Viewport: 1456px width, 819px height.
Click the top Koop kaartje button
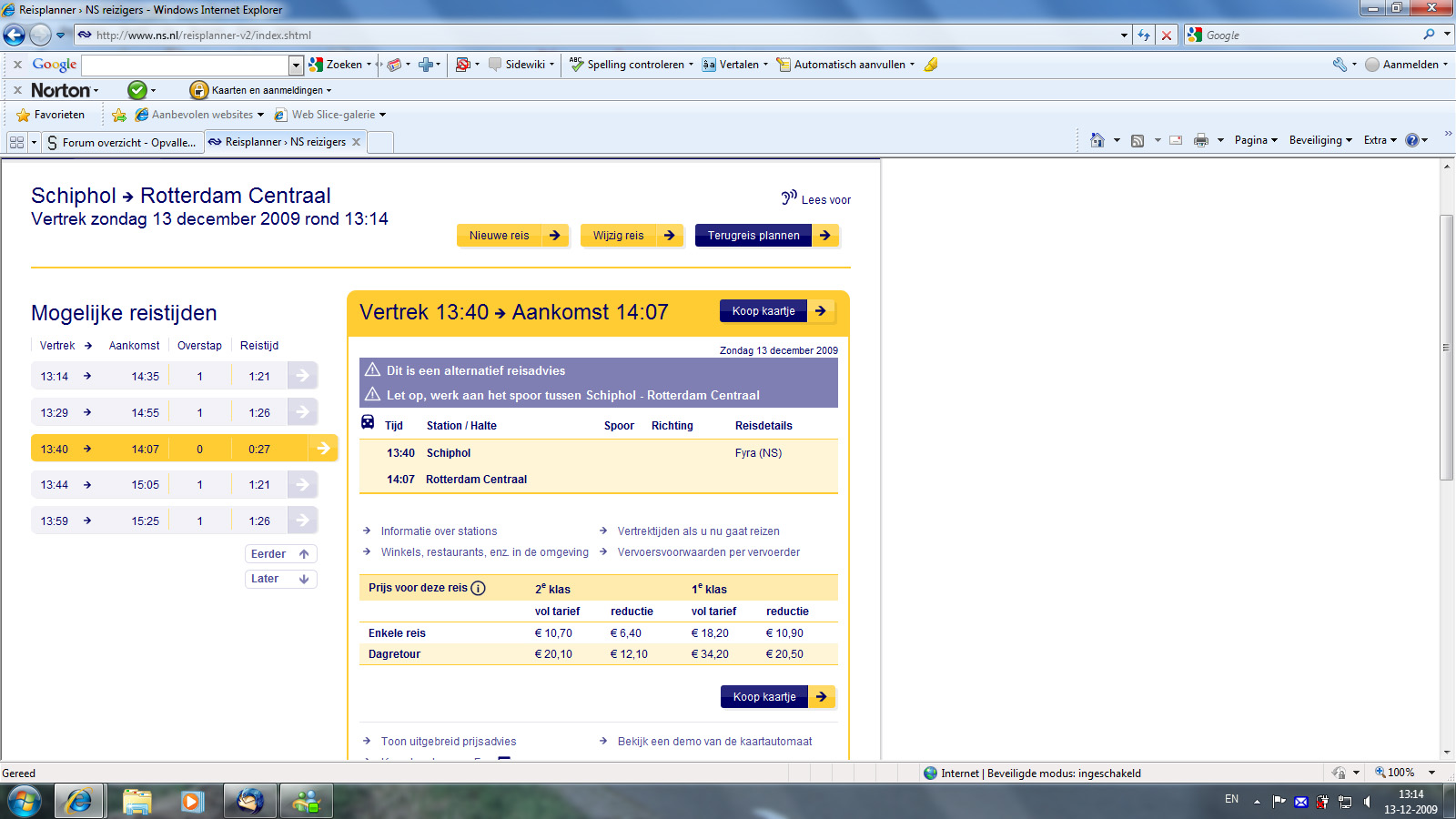point(777,311)
